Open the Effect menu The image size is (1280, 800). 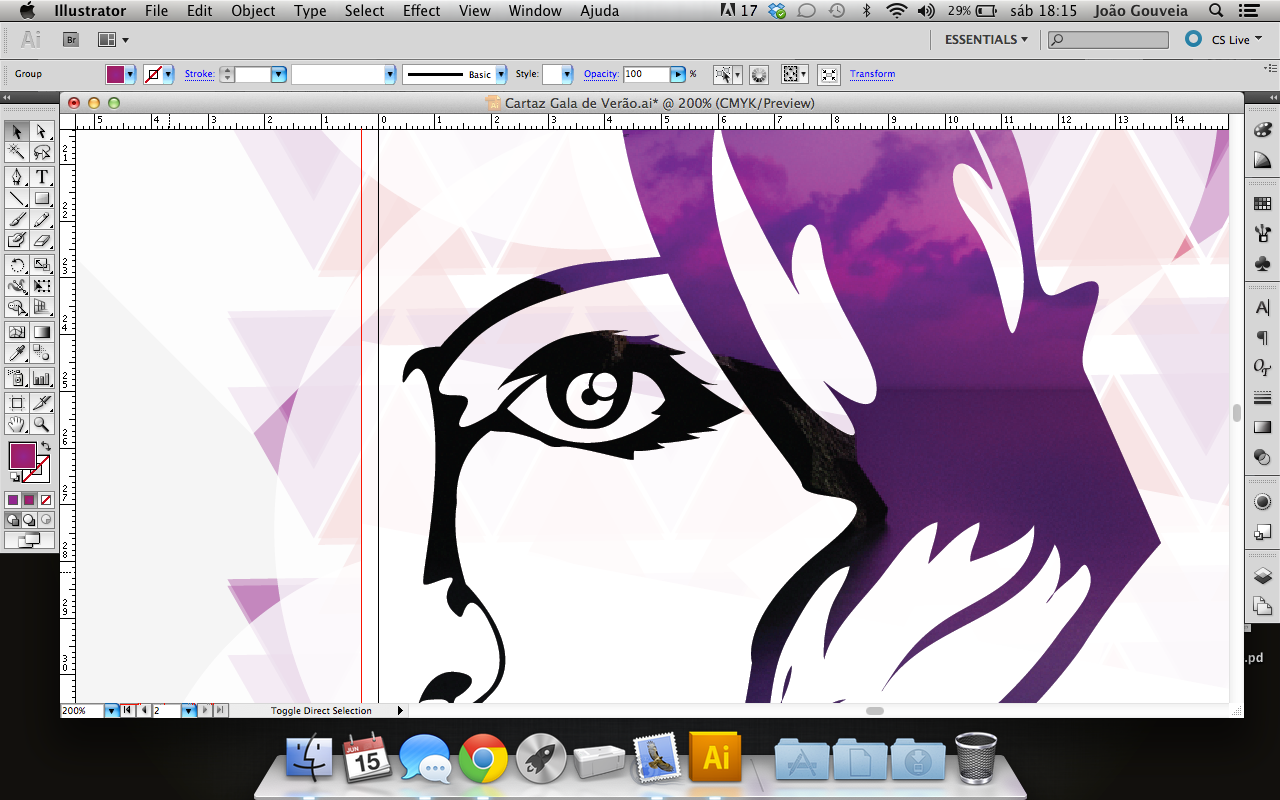[x=422, y=11]
